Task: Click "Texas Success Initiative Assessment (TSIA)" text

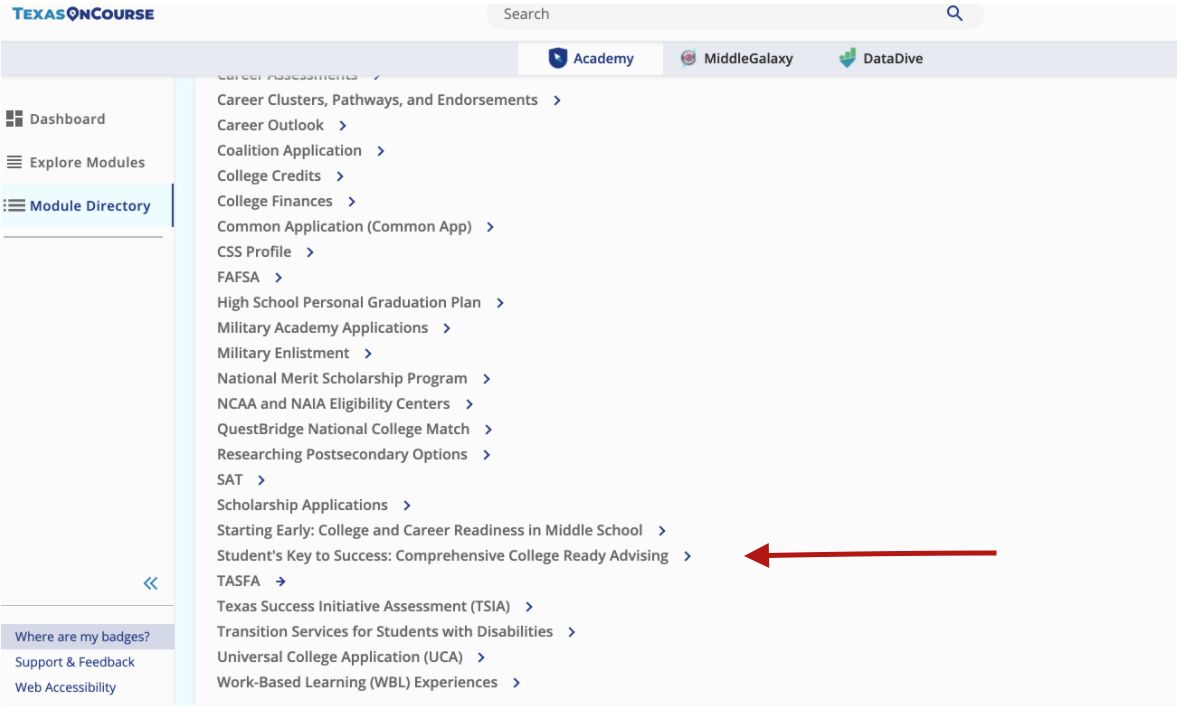Action: point(363,606)
